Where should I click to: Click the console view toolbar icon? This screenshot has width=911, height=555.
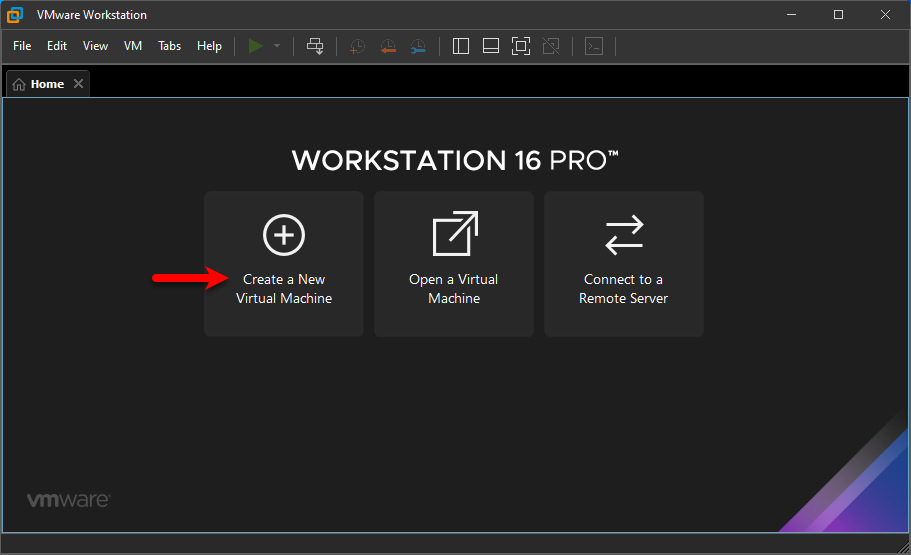point(594,46)
